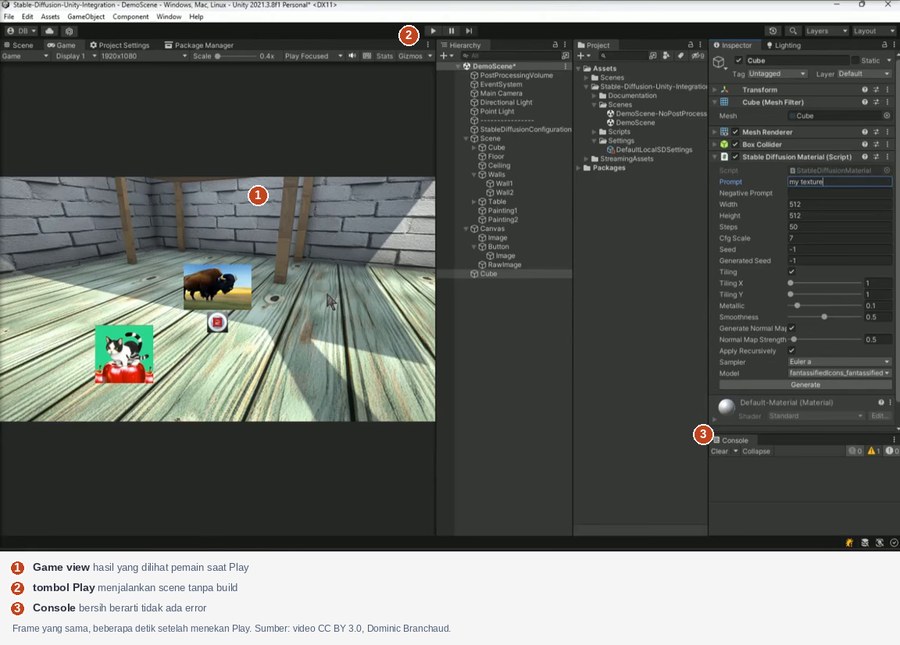The image size is (900, 645).
Task: Open the Package Manager tab
Action: (x=199, y=45)
